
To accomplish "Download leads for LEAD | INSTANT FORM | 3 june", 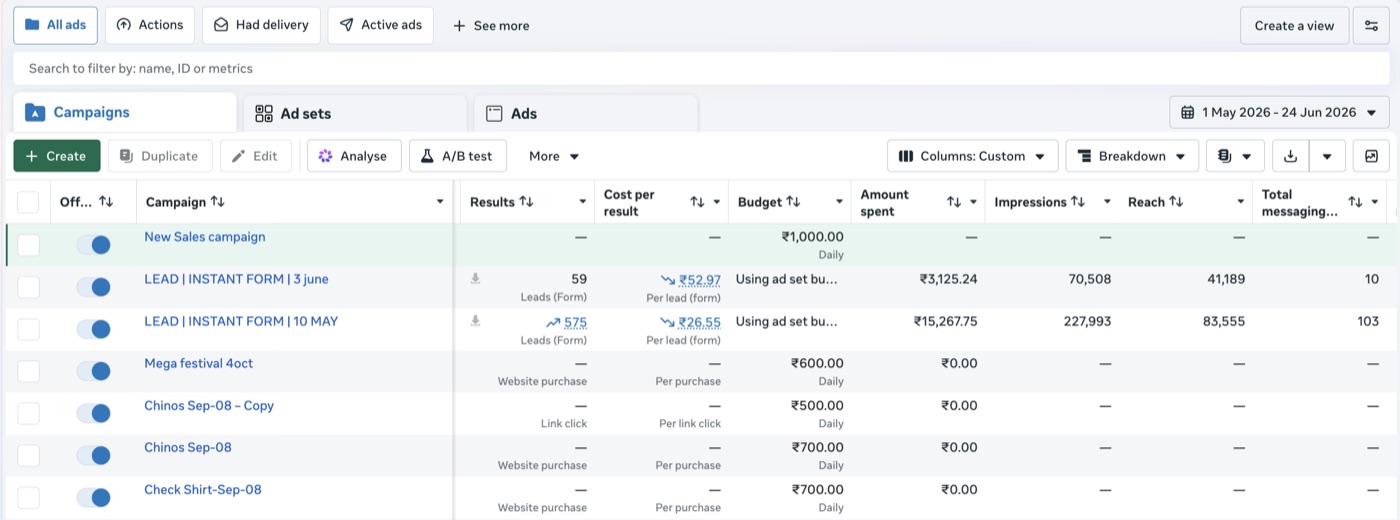I will click(476, 279).
